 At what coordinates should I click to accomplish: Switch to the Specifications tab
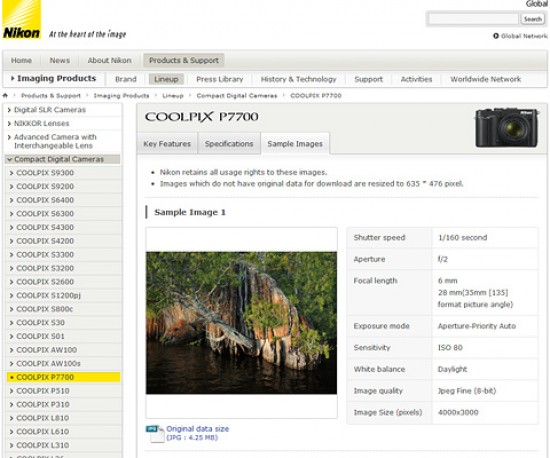click(229, 144)
